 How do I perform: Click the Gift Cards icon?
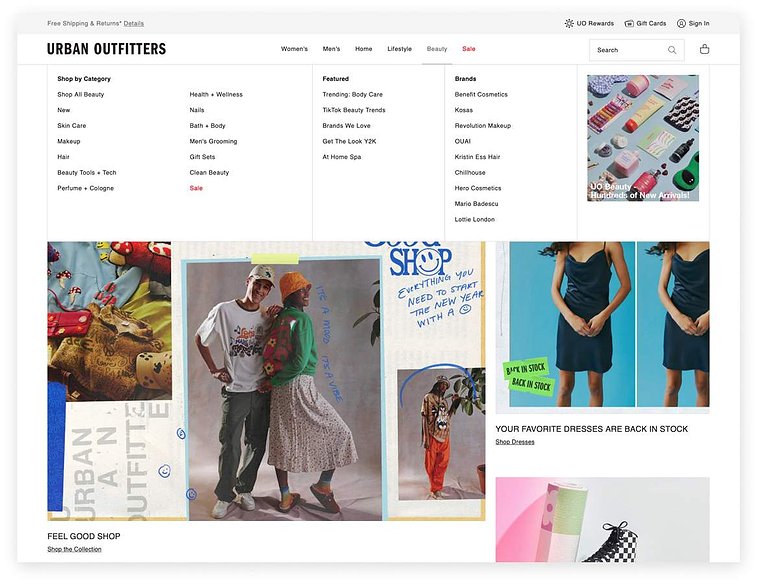(629, 23)
